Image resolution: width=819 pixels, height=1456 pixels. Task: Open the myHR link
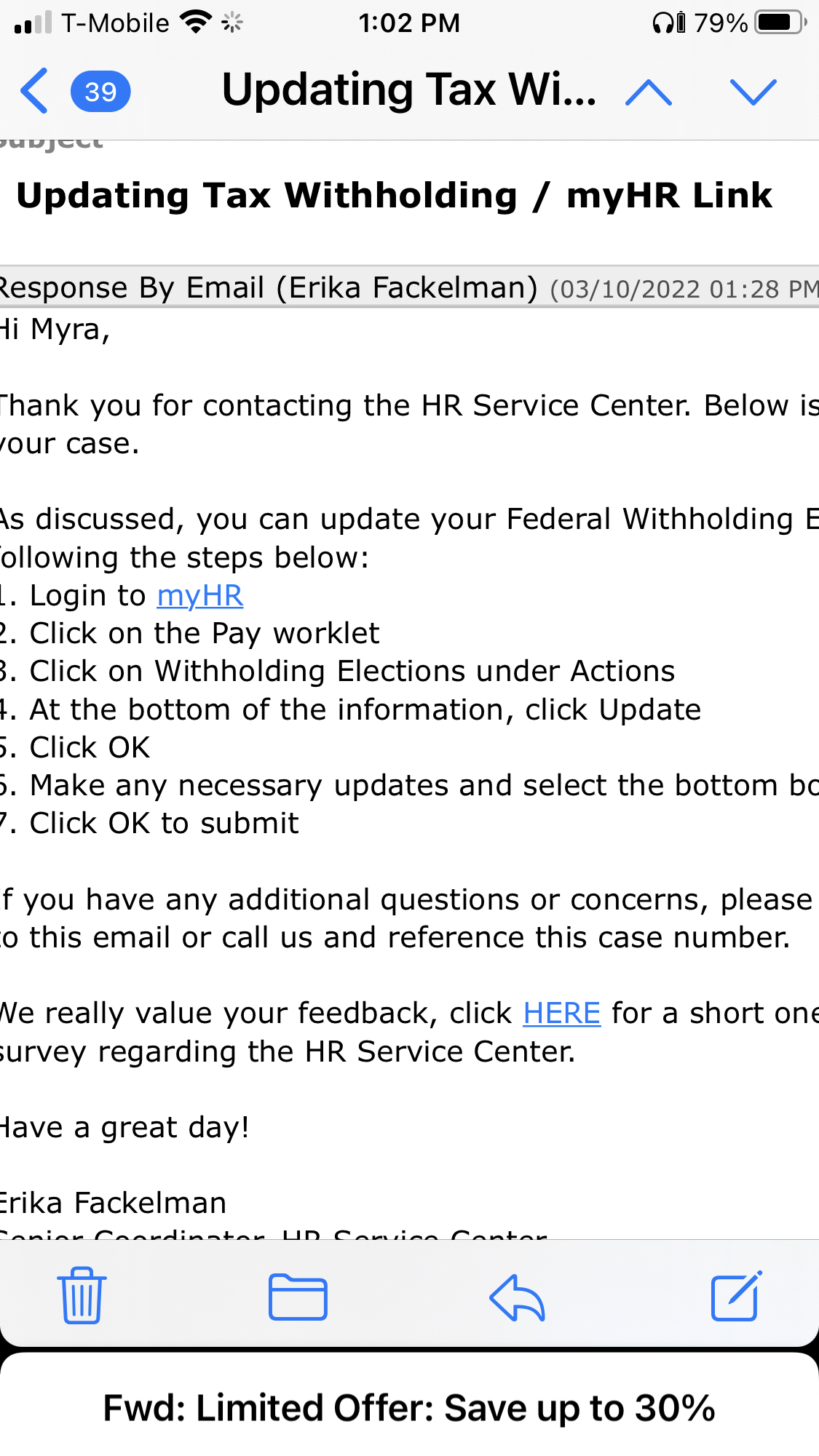pyautogui.click(x=200, y=596)
